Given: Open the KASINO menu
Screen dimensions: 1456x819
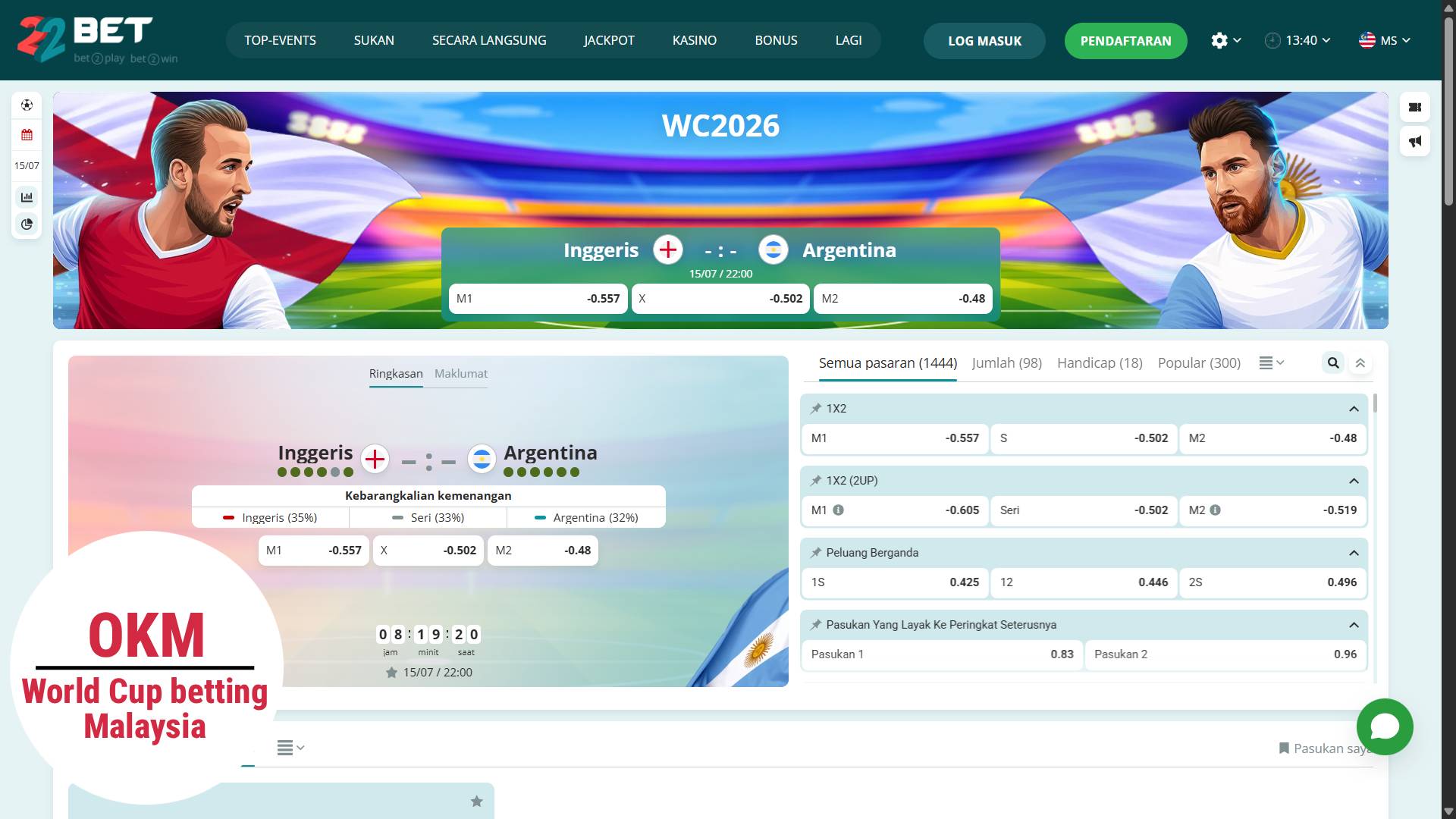Looking at the screenshot, I should 695,40.
